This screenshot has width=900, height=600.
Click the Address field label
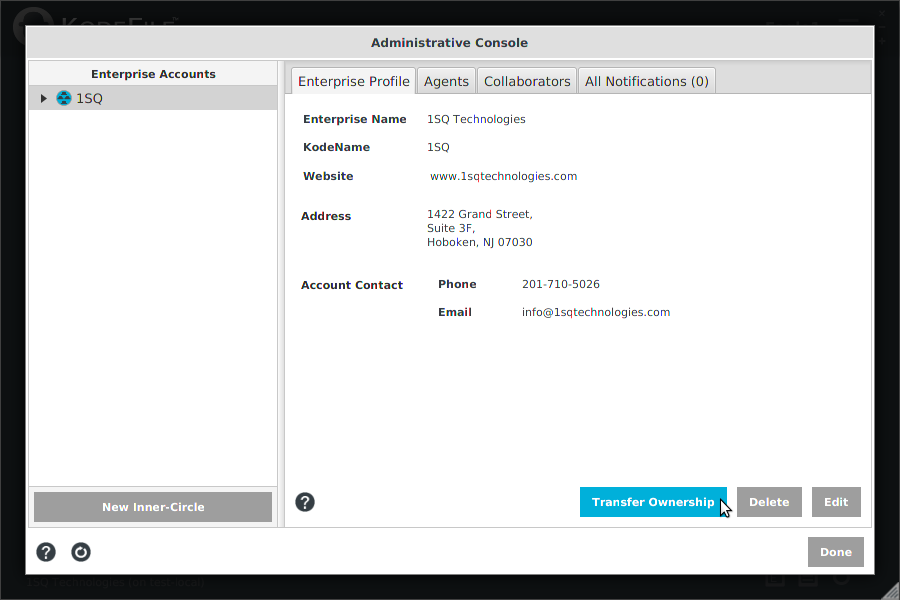click(x=326, y=216)
